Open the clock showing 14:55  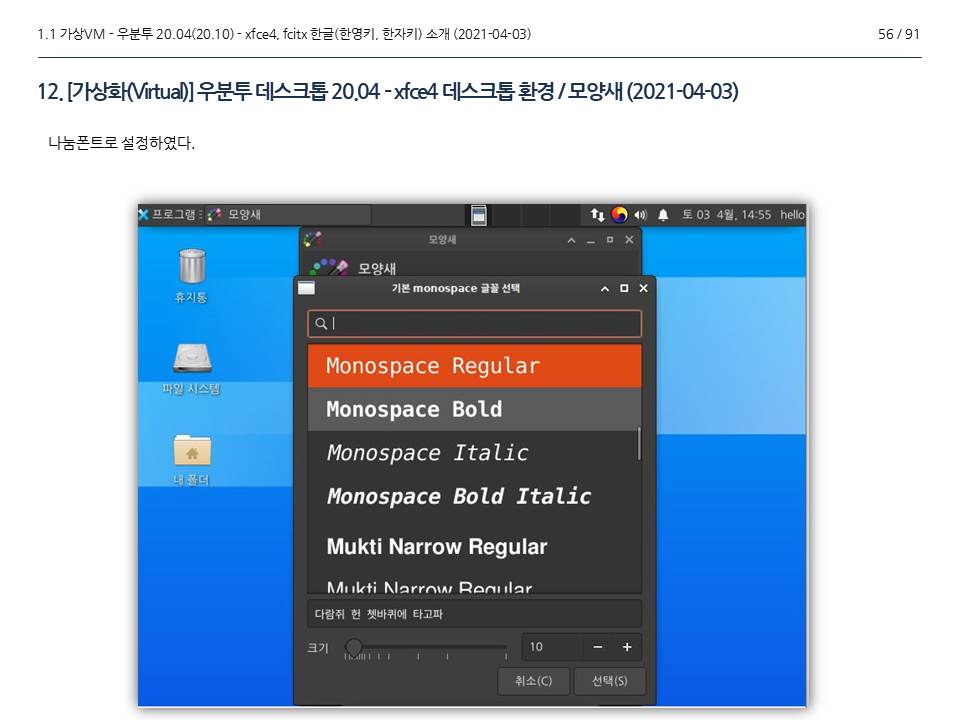pyautogui.click(x=726, y=215)
